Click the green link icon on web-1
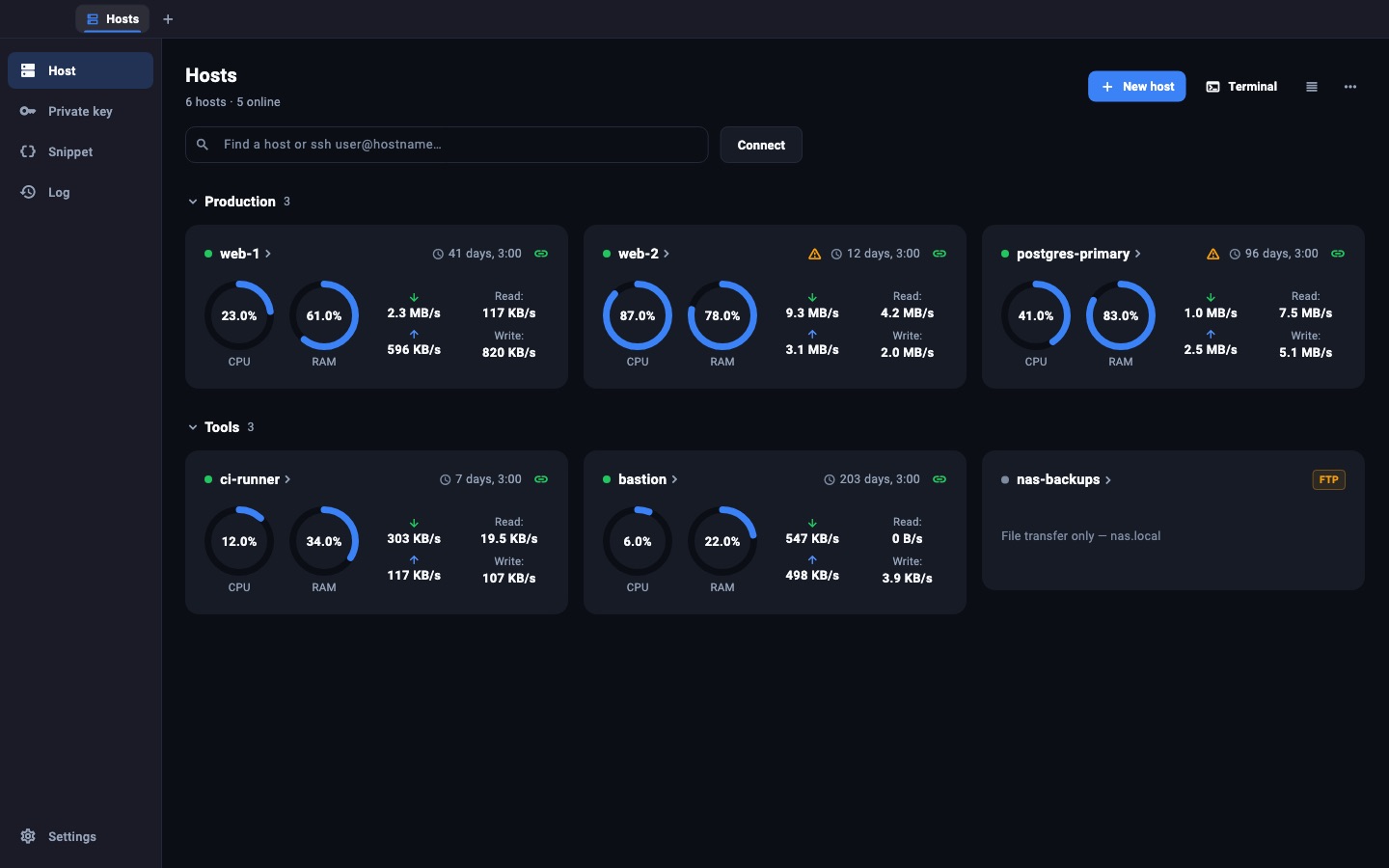Image resolution: width=1389 pixels, height=868 pixels. coord(541,254)
